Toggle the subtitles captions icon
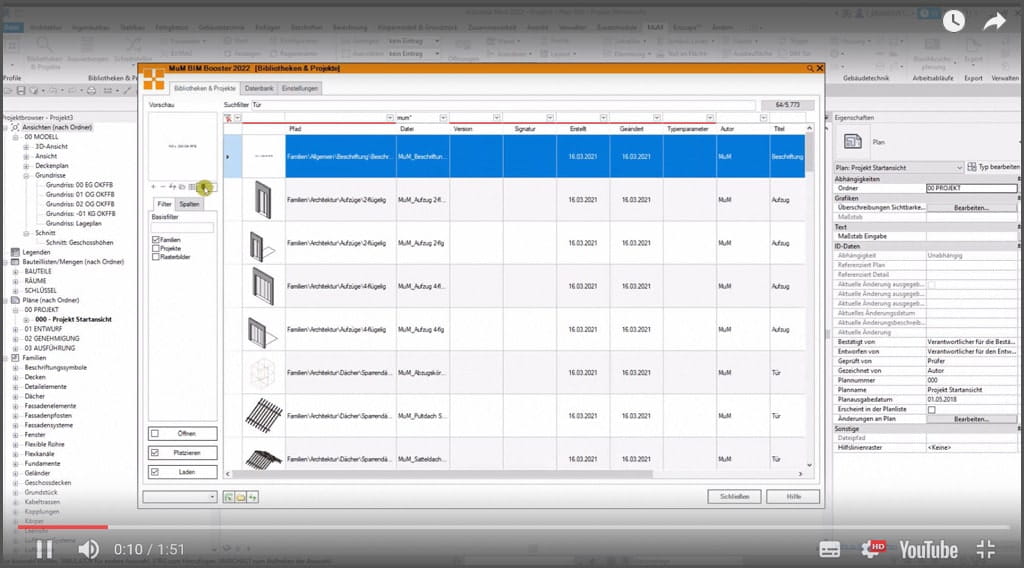1024x568 pixels. (829, 548)
